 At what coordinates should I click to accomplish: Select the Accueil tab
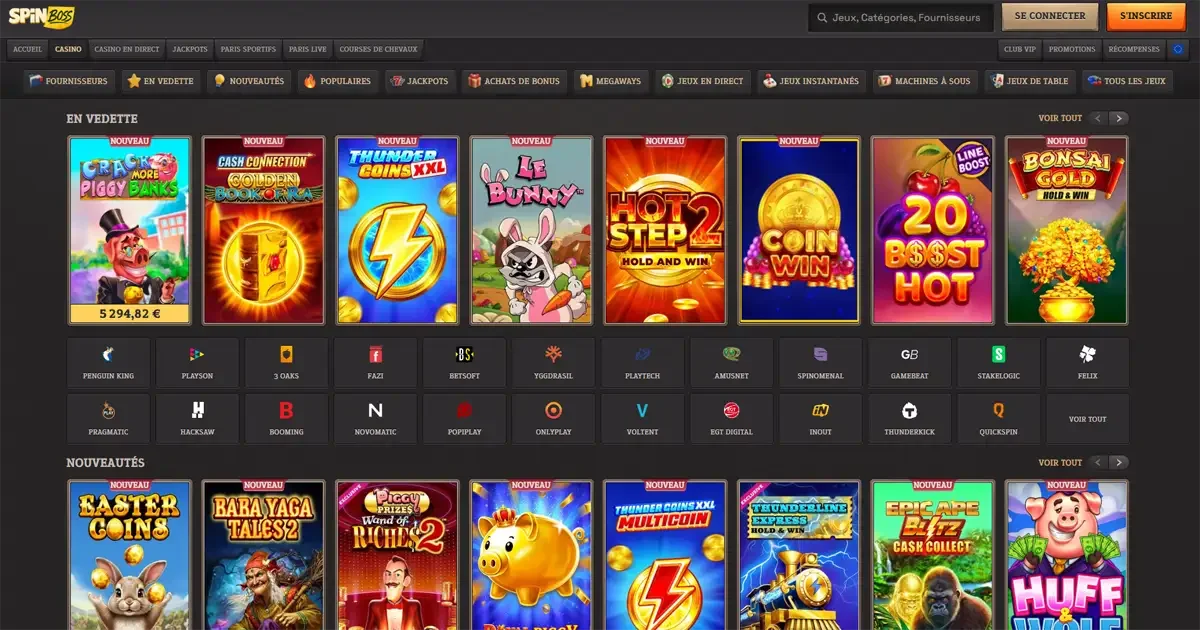pyautogui.click(x=28, y=49)
